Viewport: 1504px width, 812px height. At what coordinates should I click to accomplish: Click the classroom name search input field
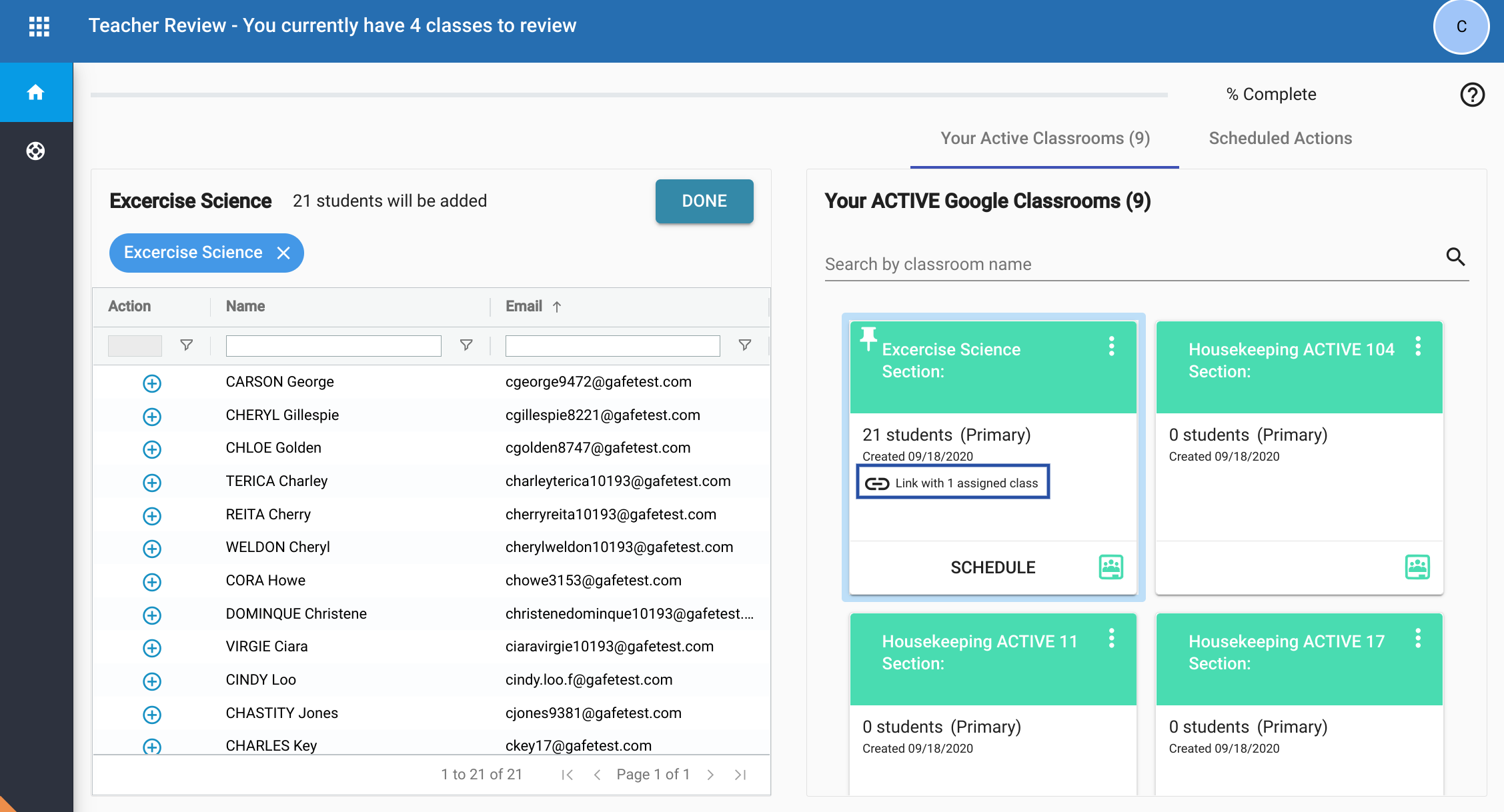(1130, 264)
